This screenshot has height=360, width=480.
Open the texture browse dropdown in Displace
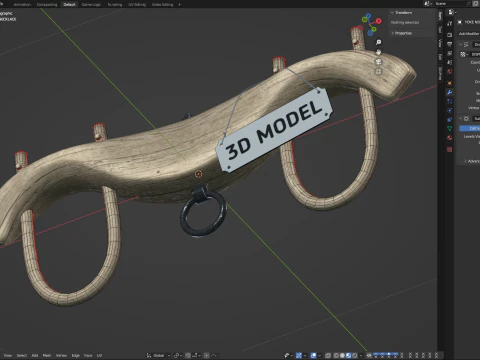[x=463, y=54]
